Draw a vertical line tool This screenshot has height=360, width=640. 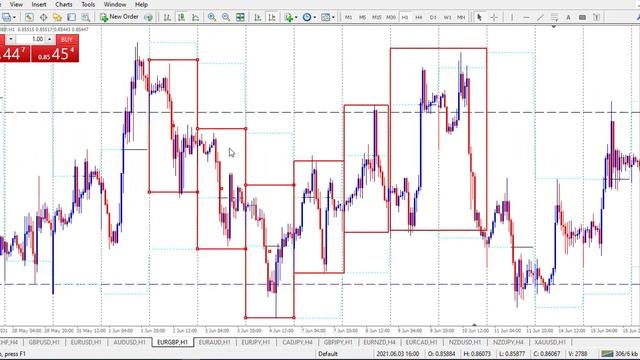tap(512, 17)
